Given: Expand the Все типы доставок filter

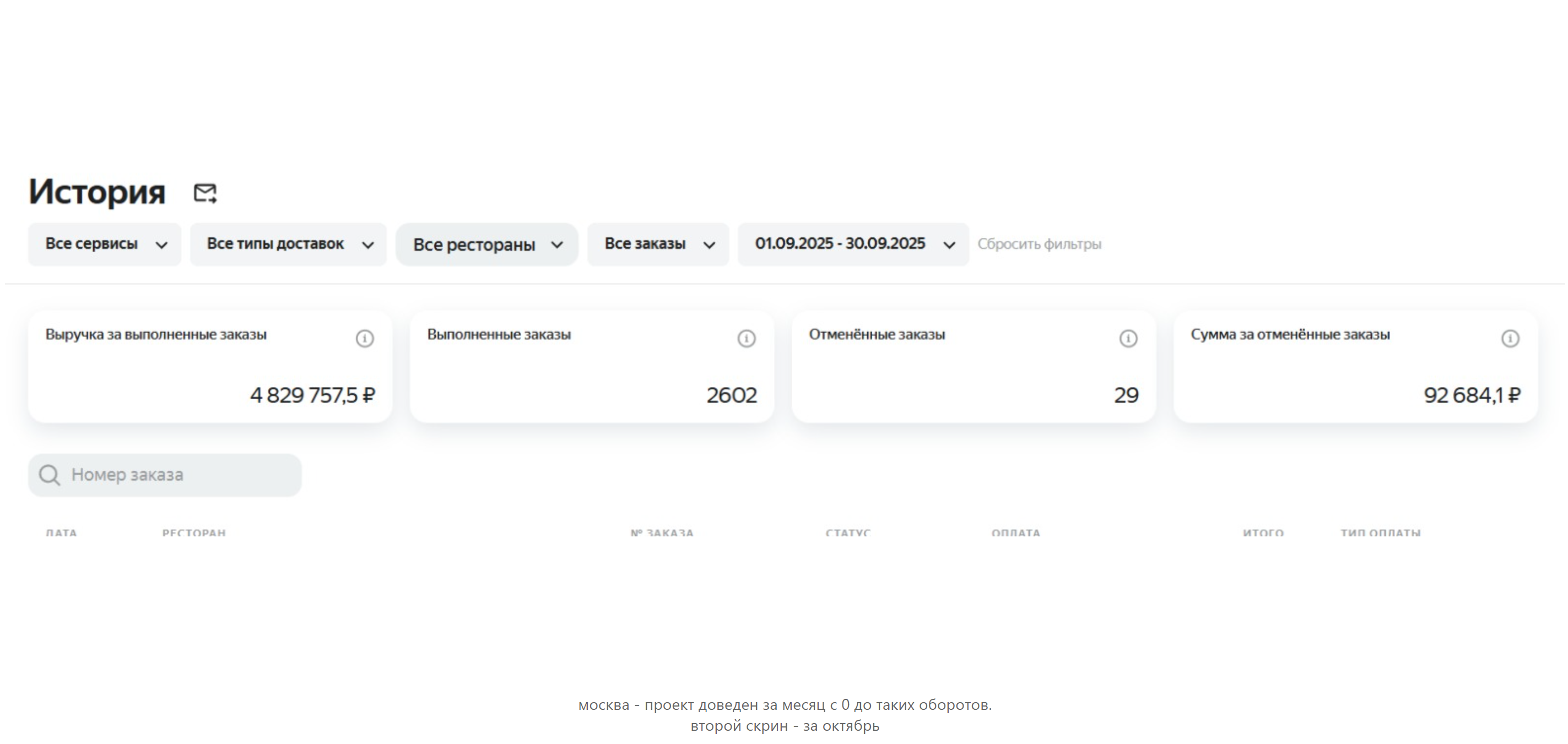Looking at the screenshot, I should 289,245.
